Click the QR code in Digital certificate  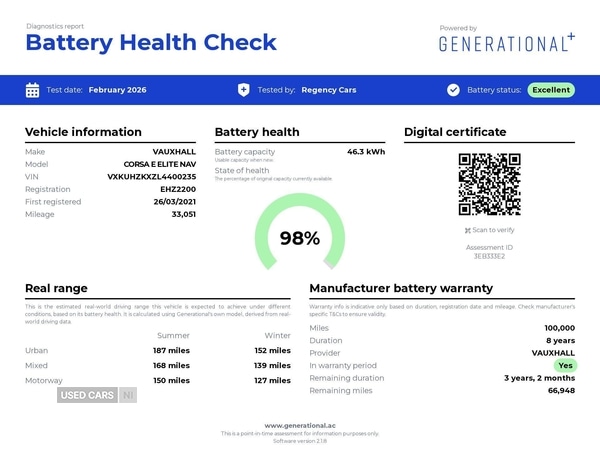coord(489,184)
